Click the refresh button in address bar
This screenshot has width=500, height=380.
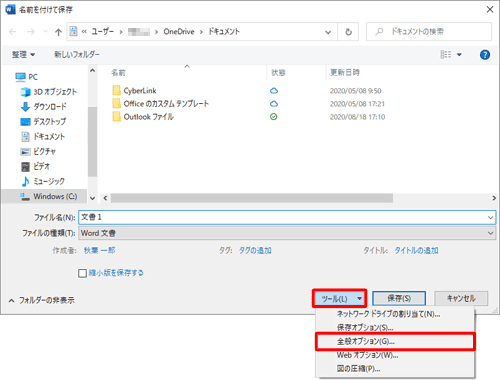(348, 32)
